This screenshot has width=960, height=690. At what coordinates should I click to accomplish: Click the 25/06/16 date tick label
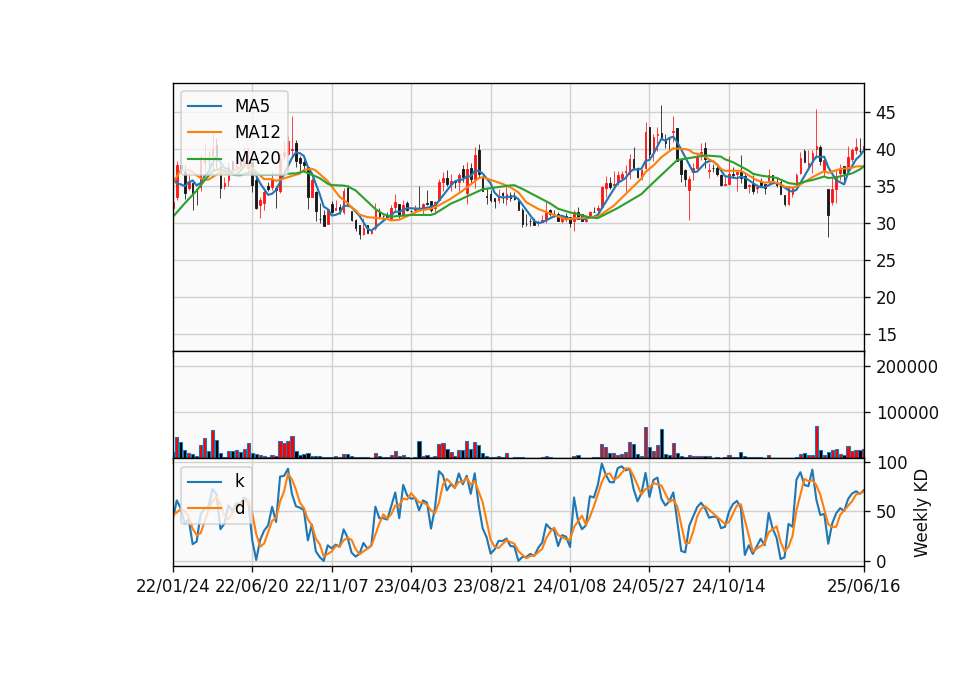click(864, 586)
